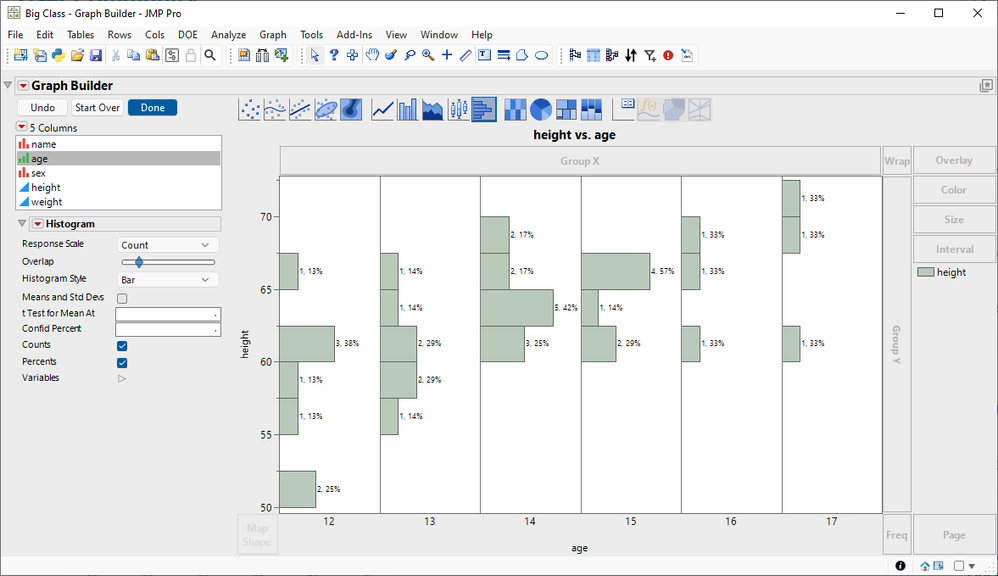The image size is (998, 576).
Task: Click the Color drop zone
Action: click(954, 190)
